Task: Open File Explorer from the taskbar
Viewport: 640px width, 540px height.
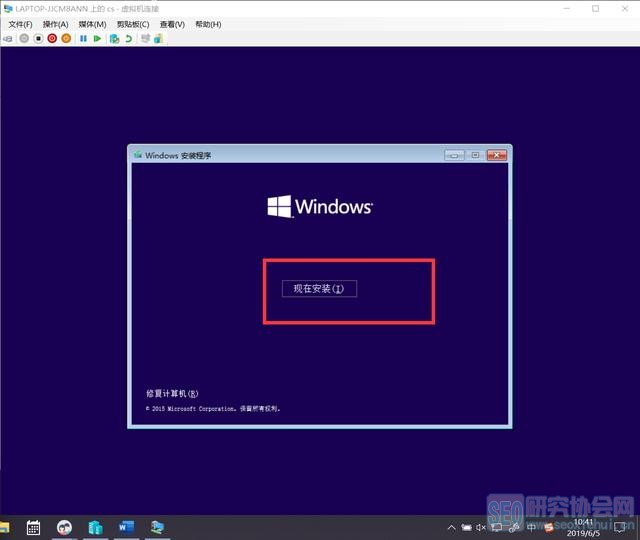Action: tap(4, 527)
